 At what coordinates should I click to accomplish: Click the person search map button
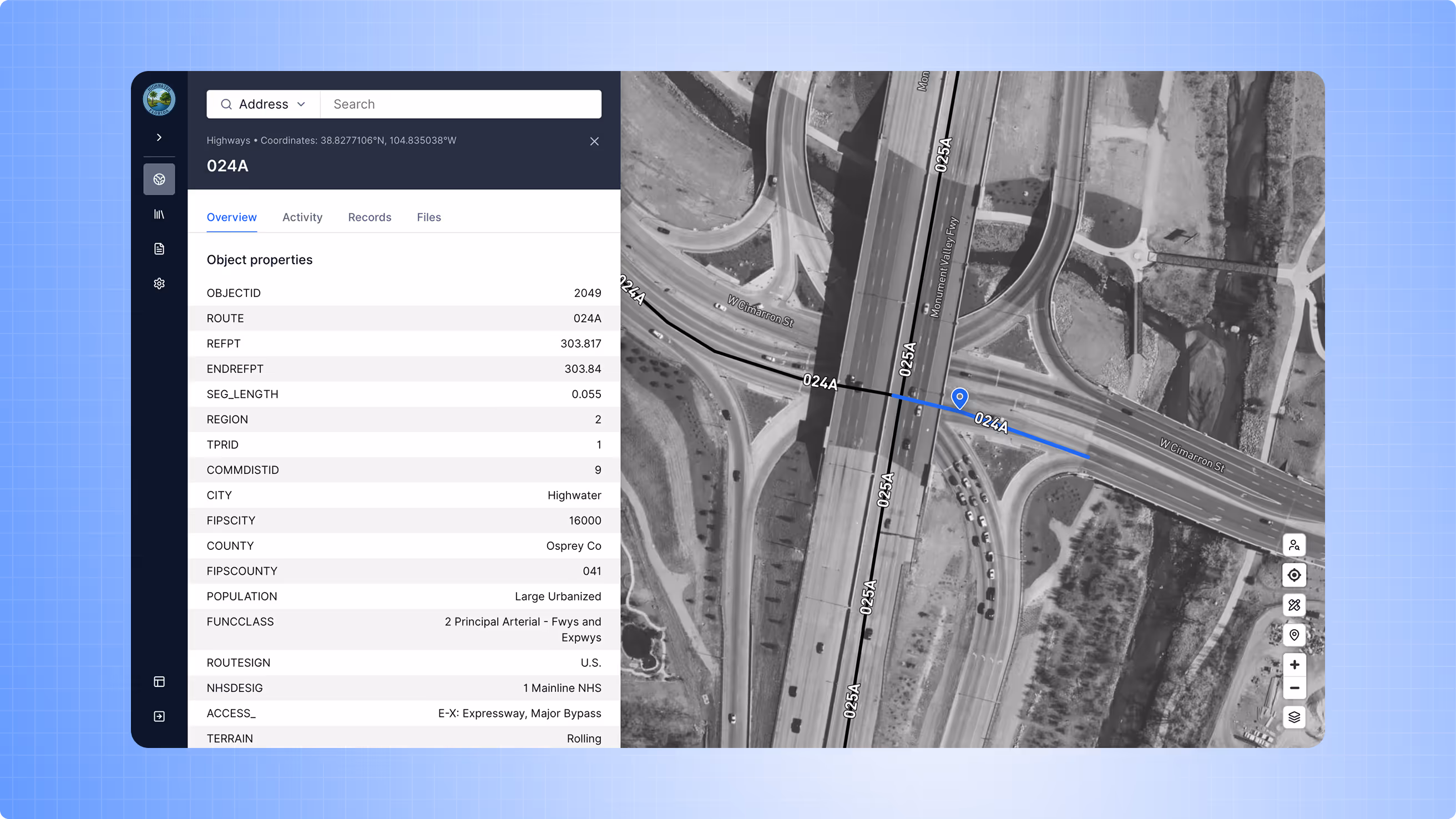pyautogui.click(x=1294, y=545)
